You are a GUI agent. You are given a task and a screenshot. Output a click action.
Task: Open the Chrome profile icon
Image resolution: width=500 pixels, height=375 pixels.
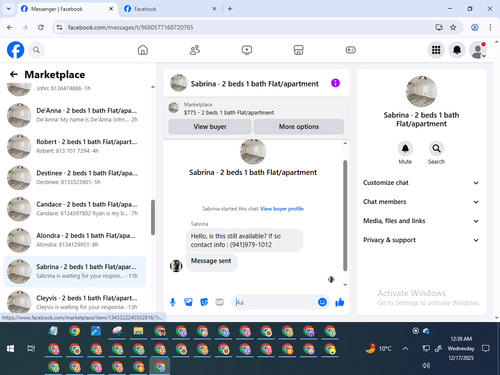pyautogui.click(x=475, y=27)
